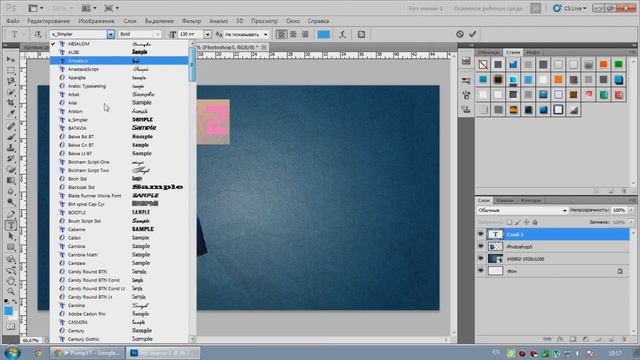Viewport: 640px width, 360px height.
Task: Select the Move tool in the toolbox
Action: [11, 60]
